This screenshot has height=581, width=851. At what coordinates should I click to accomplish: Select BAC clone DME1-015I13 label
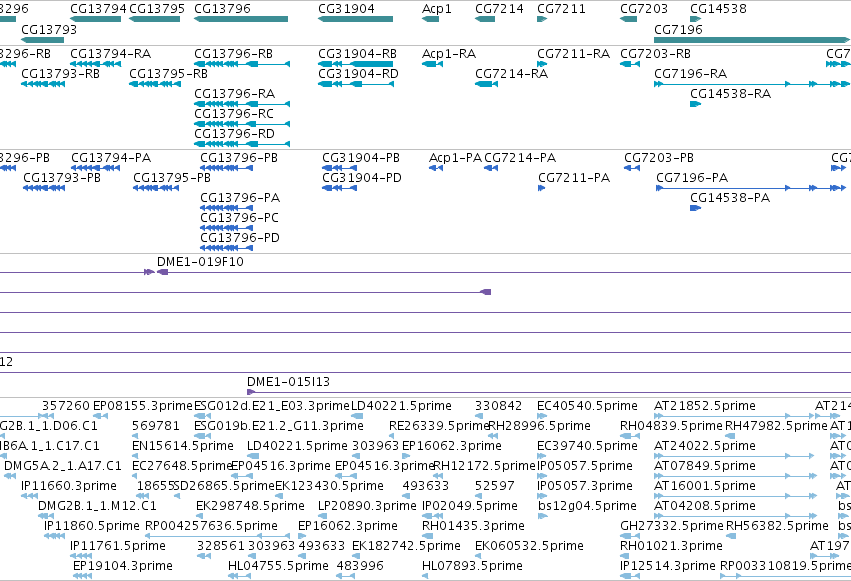pos(288,382)
